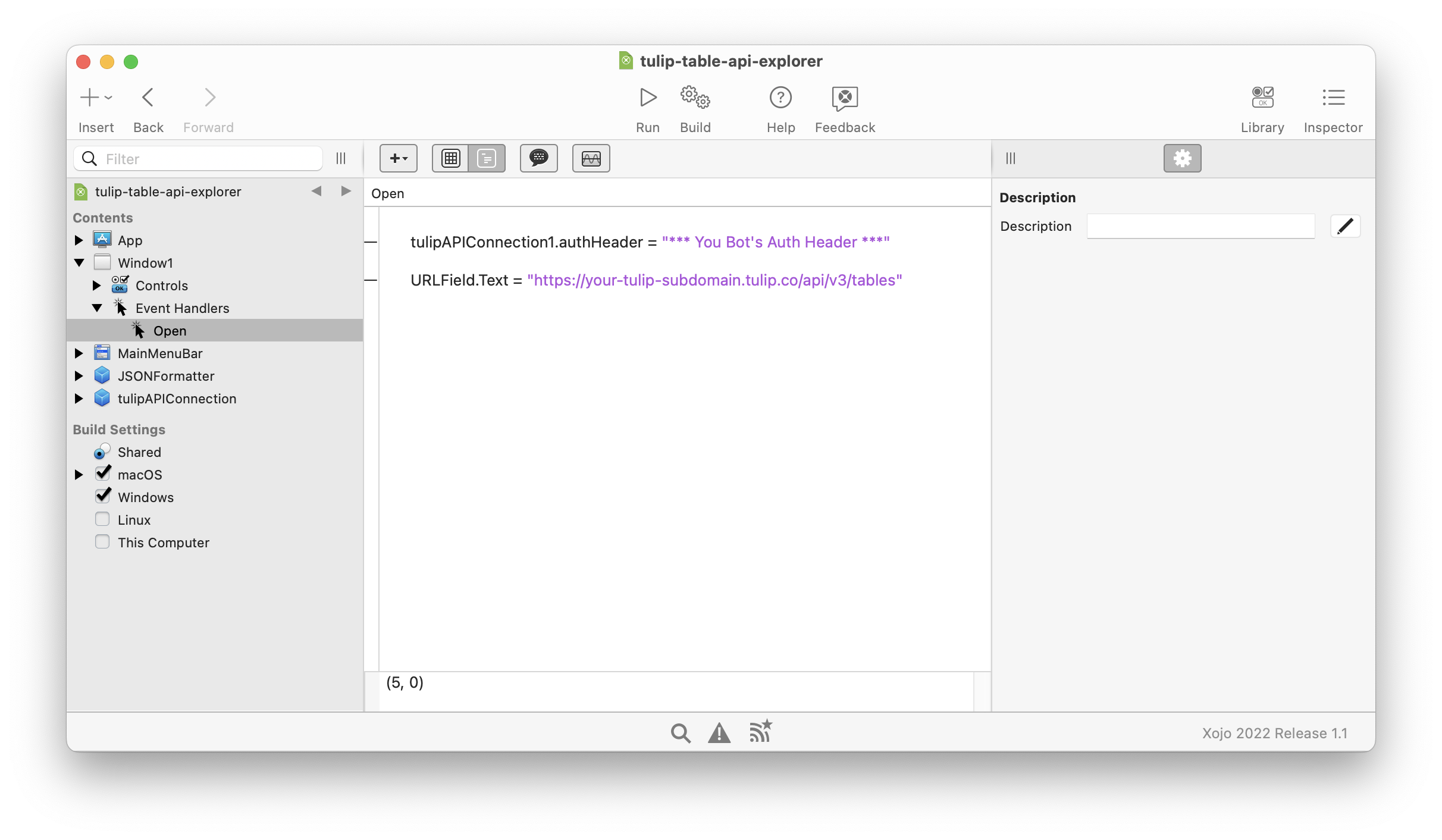Click the Build gears icon
Image resolution: width=1442 pixels, height=840 pixels.
pyautogui.click(x=695, y=98)
